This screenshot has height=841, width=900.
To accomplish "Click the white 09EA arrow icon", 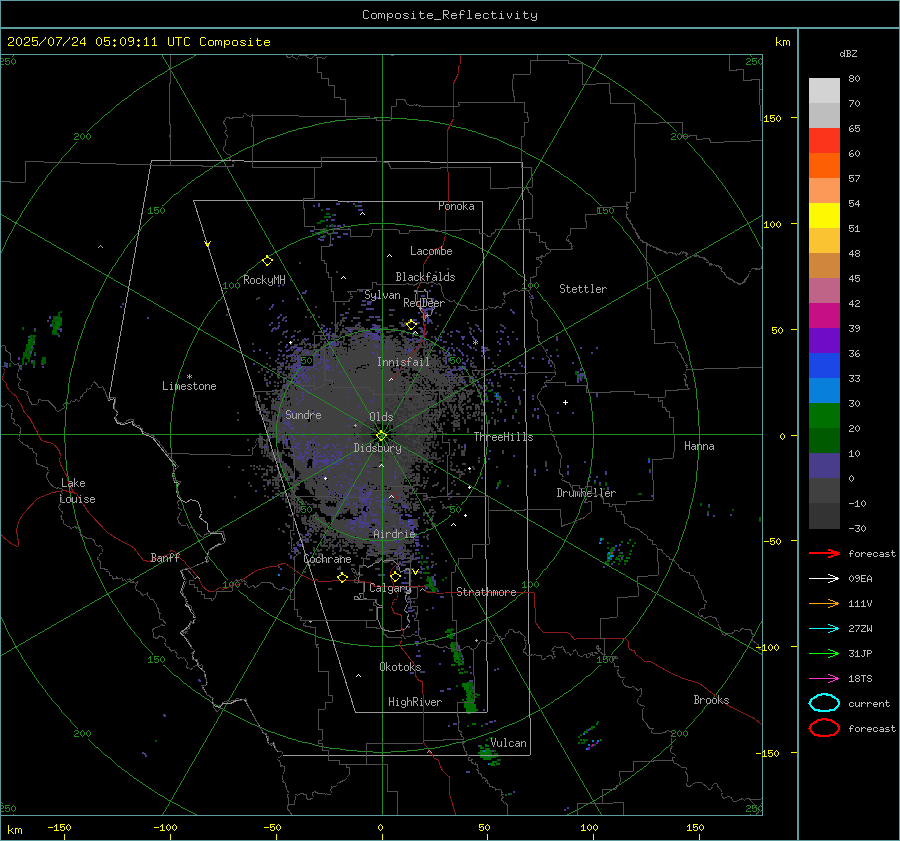I will point(824,579).
